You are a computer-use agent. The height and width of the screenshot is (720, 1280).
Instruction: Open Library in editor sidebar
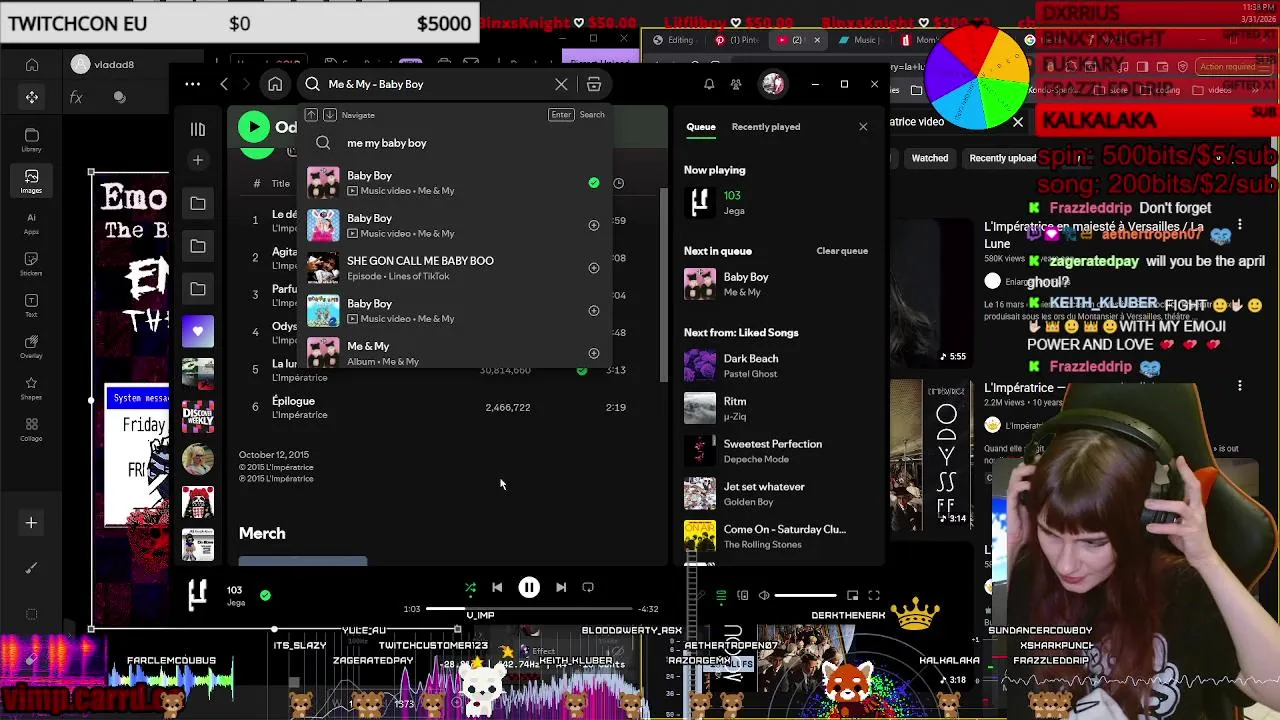click(x=31, y=140)
